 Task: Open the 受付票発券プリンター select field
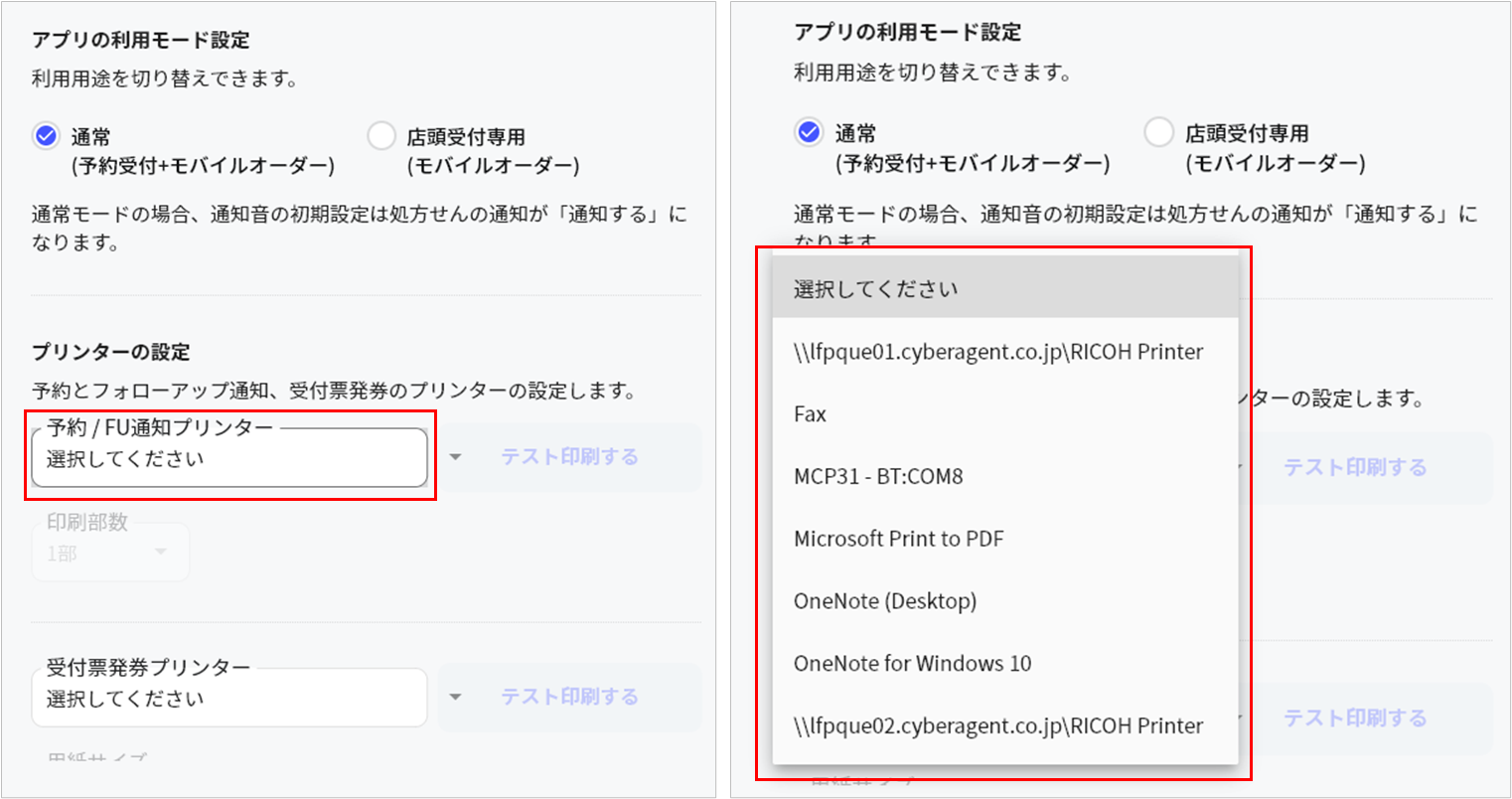tap(228, 699)
